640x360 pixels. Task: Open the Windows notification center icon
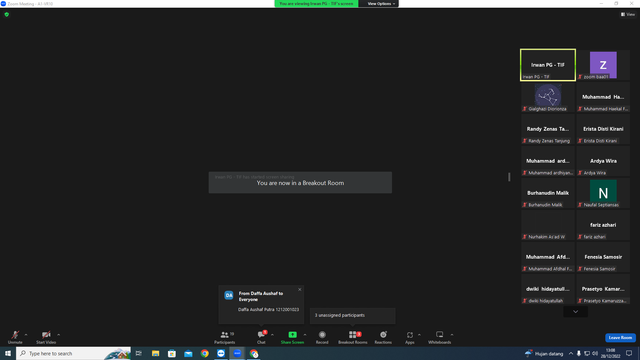pos(629,353)
